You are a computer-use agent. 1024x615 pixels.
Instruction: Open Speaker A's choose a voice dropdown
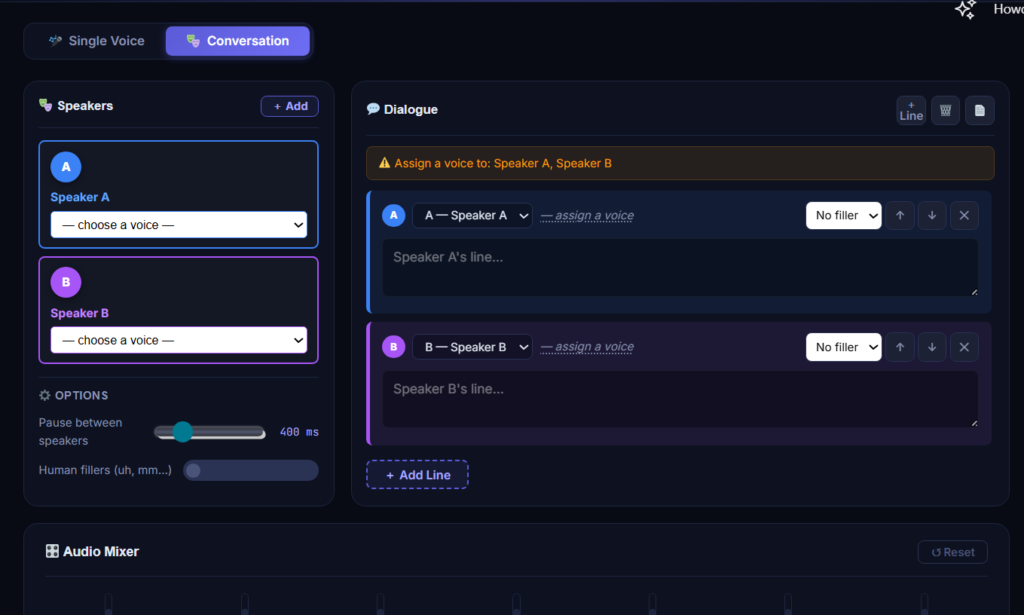coord(178,225)
